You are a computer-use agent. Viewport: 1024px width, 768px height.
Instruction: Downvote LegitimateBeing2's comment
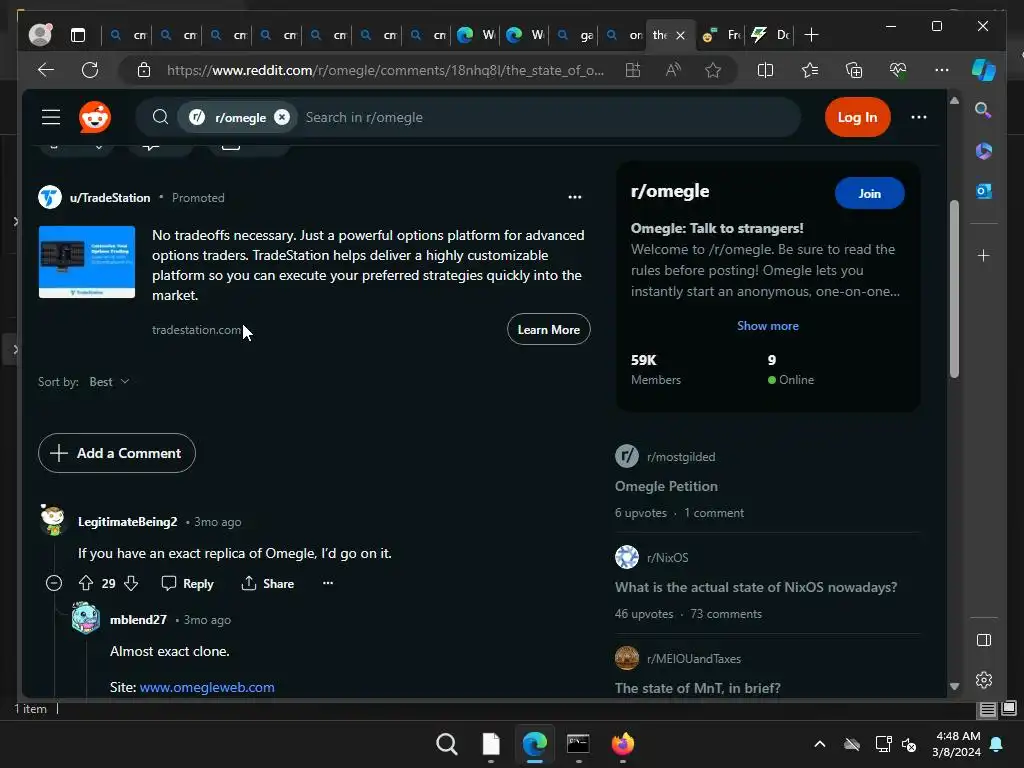(131, 583)
